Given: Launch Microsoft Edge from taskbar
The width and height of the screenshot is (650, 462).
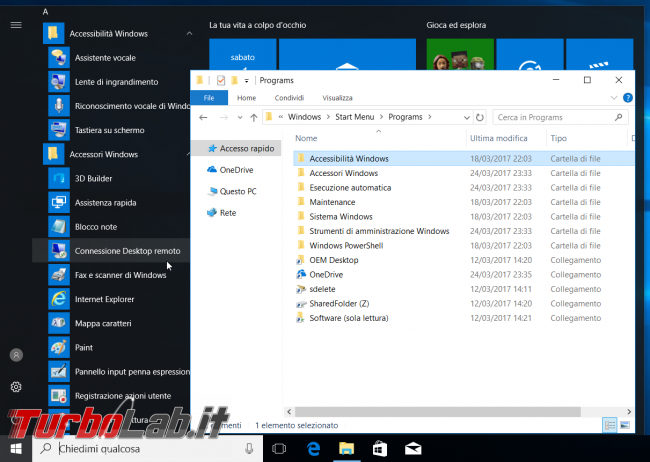Looking at the screenshot, I should (313, 448).
